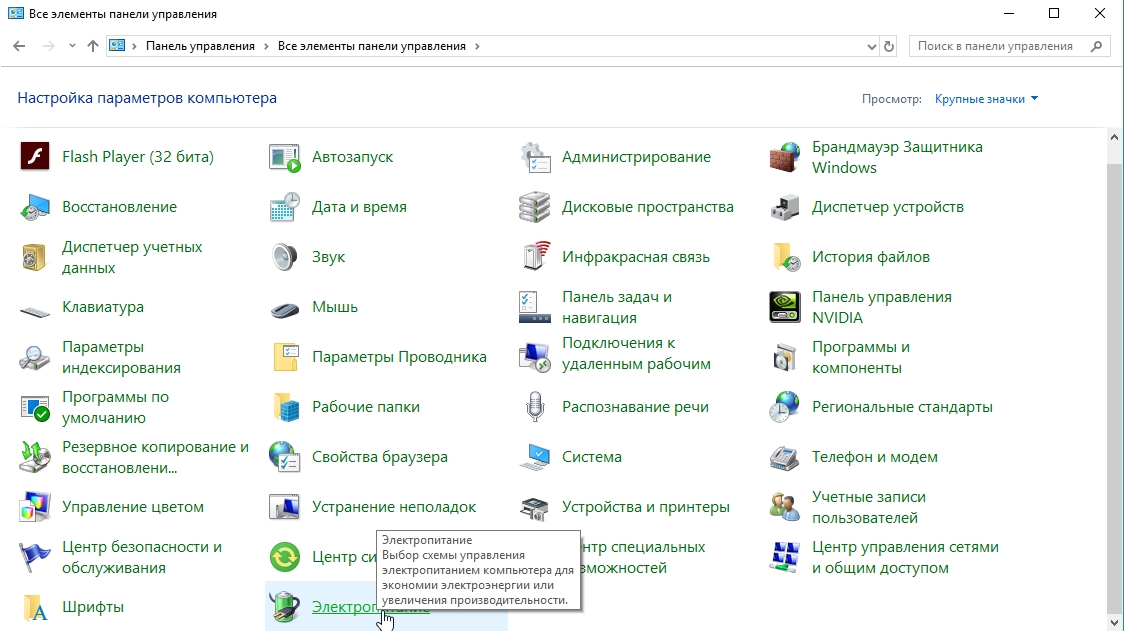Open the Клавиатура keyboard icon
Viewport: 1124px width, 631px height.
[34, 310]
